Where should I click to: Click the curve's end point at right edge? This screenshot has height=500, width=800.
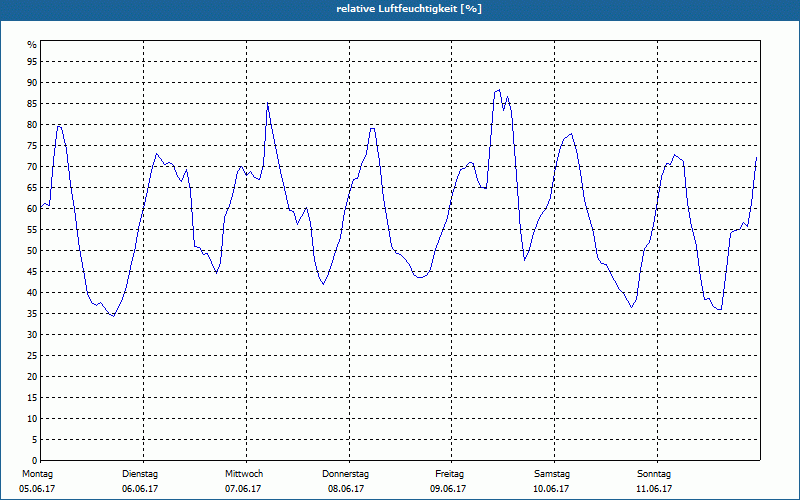[756, 157]
